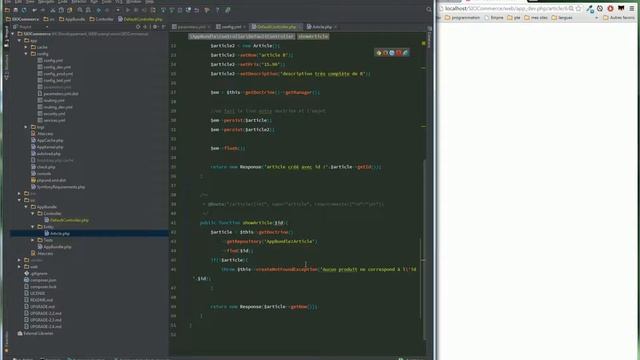
Task: Click the red extension icon in browser toolbar
Action: tap(610, 9)
